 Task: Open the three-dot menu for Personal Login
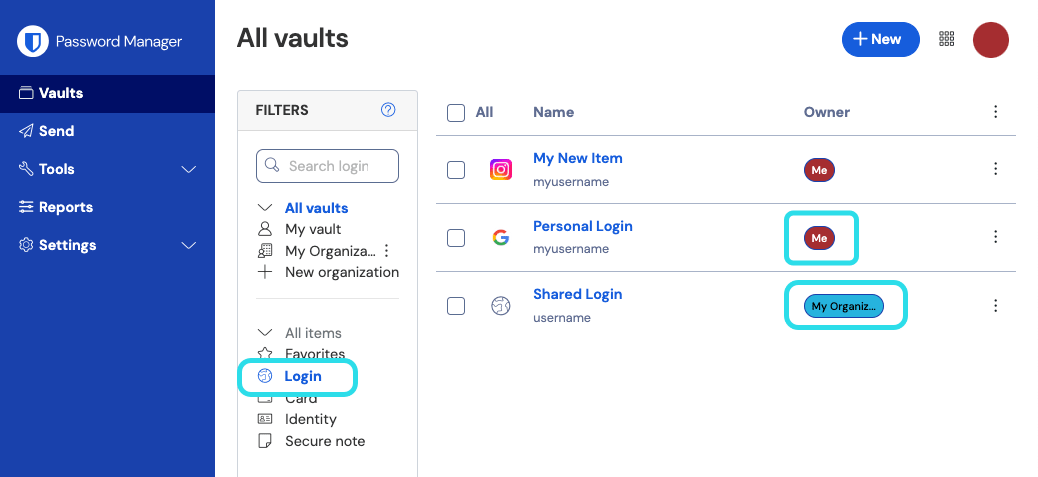(995, 238)
